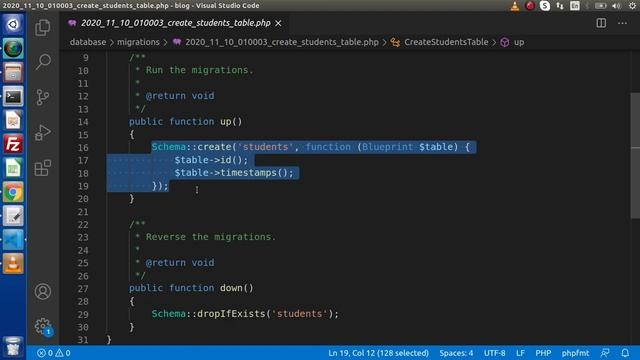640x360 pixels.
Task: Click the Skype tray icon in top panel
Action: click(545, 6)
